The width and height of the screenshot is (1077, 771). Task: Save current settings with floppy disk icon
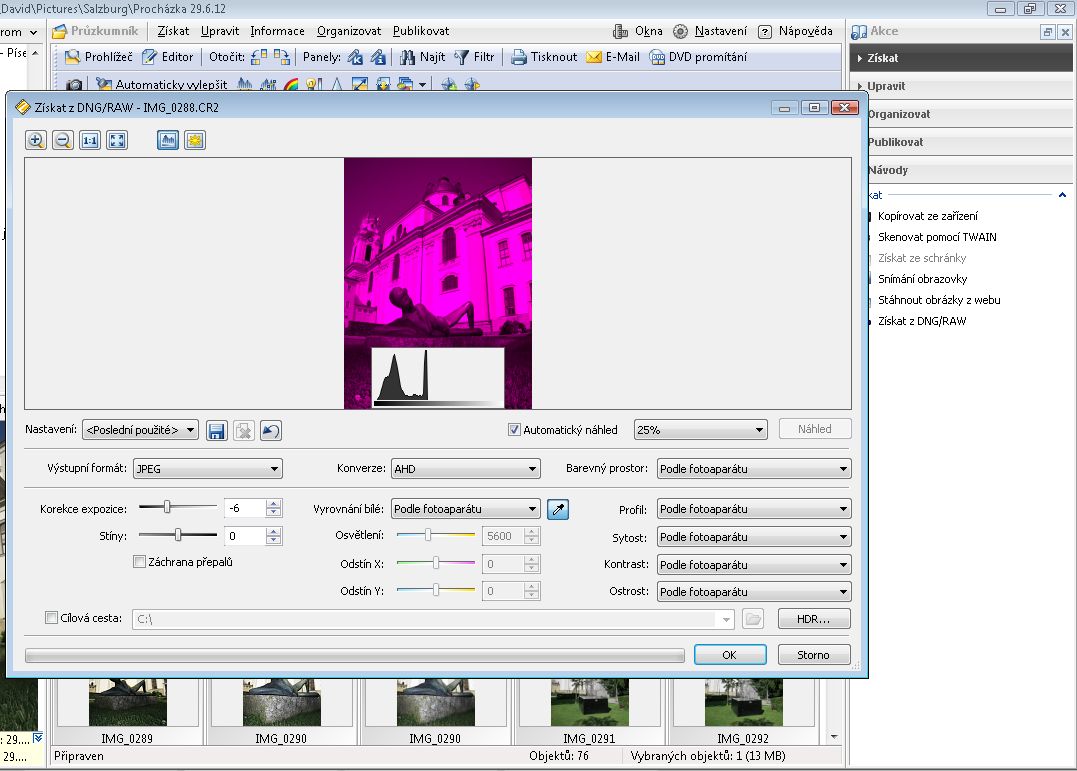(x=216, y=431)
